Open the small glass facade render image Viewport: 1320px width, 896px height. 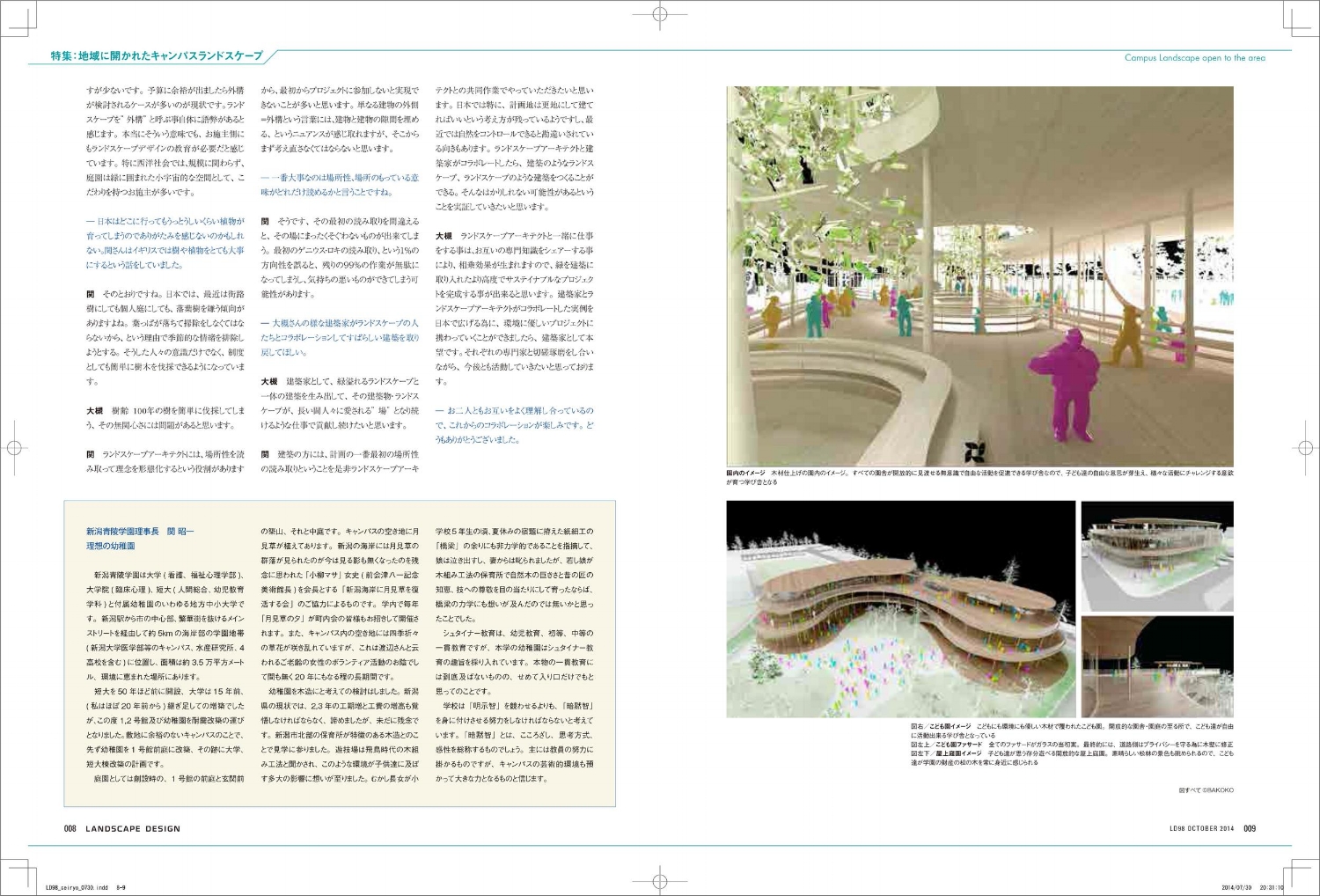[x=1157, y=556]
